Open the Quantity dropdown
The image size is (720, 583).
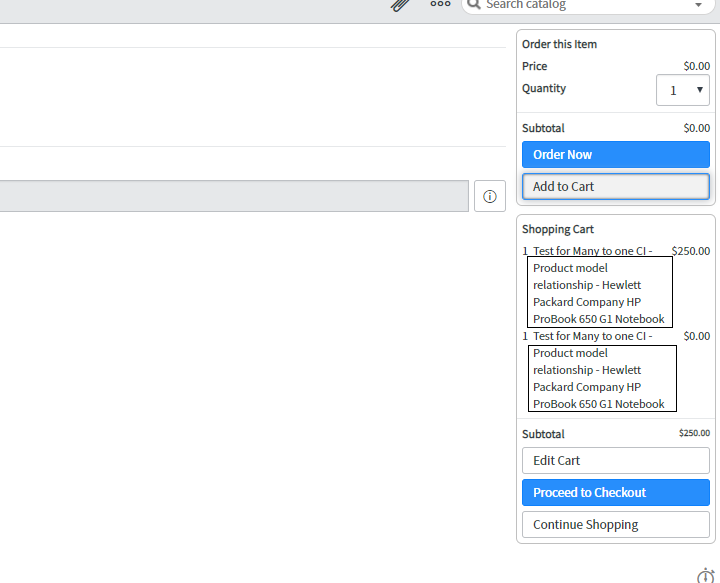(683, 90)
